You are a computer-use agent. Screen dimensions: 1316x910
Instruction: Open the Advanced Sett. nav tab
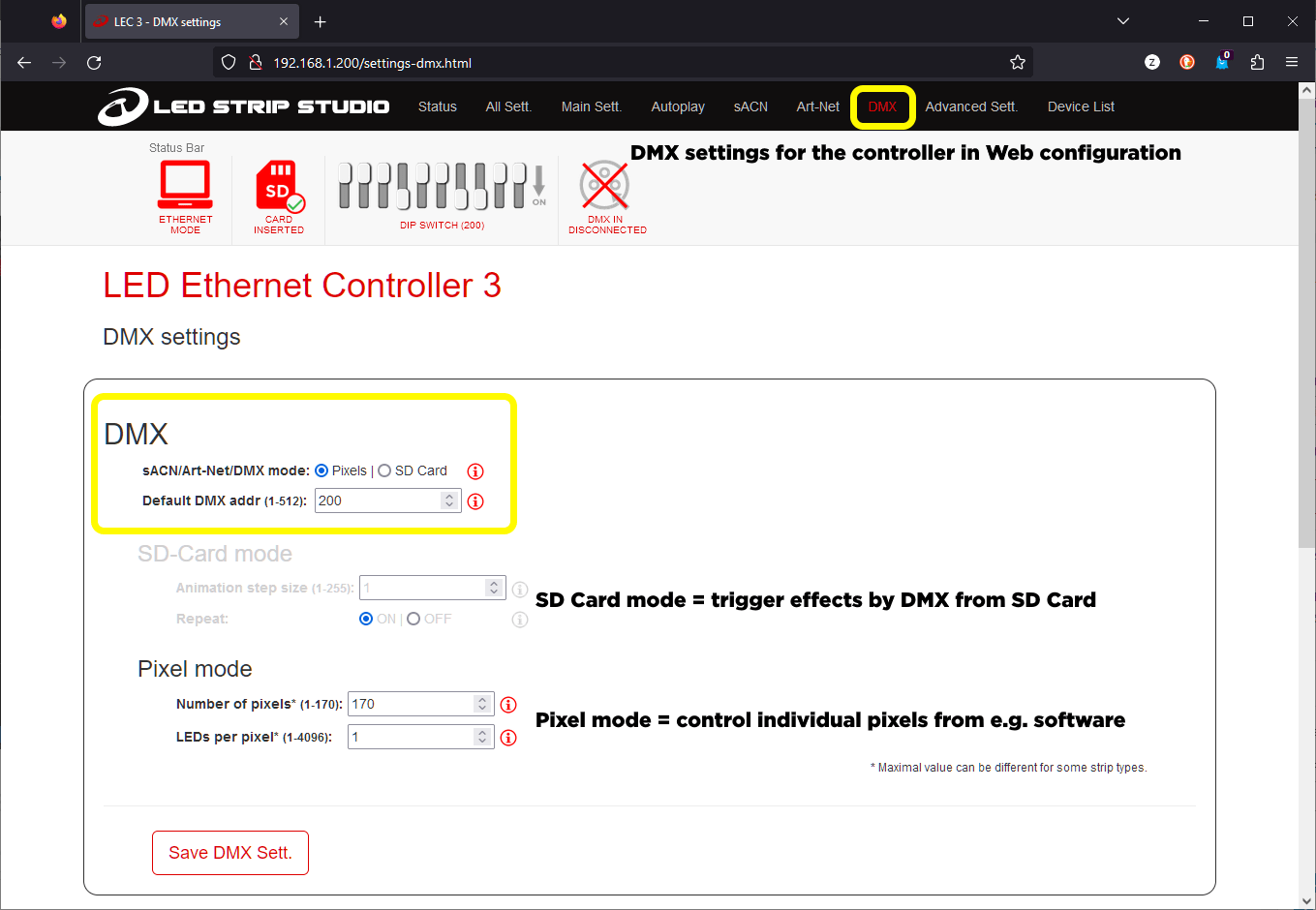[971, 106]
